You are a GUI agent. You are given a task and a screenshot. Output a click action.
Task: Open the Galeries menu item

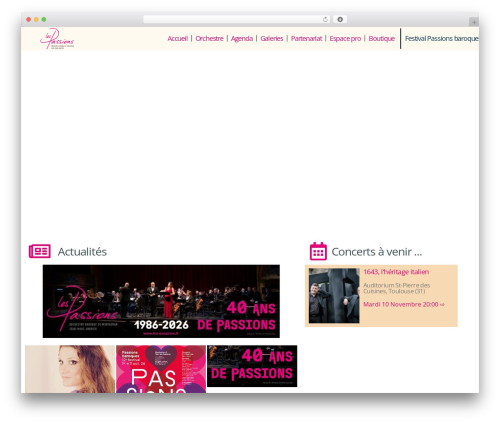coord(272,39)
